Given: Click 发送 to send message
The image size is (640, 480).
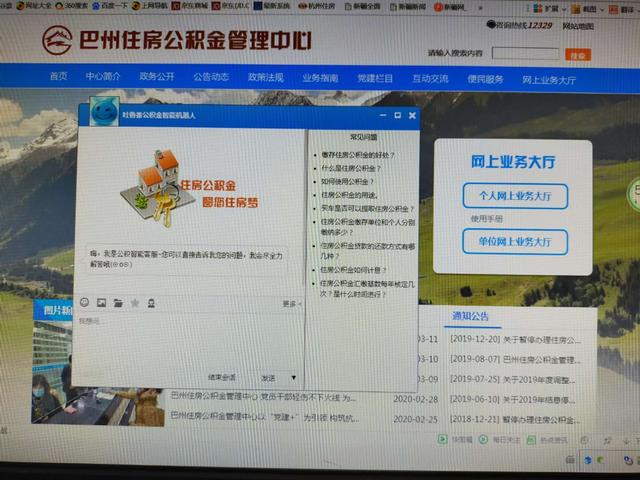Looking at the screenshot, I should click(269, 378).
